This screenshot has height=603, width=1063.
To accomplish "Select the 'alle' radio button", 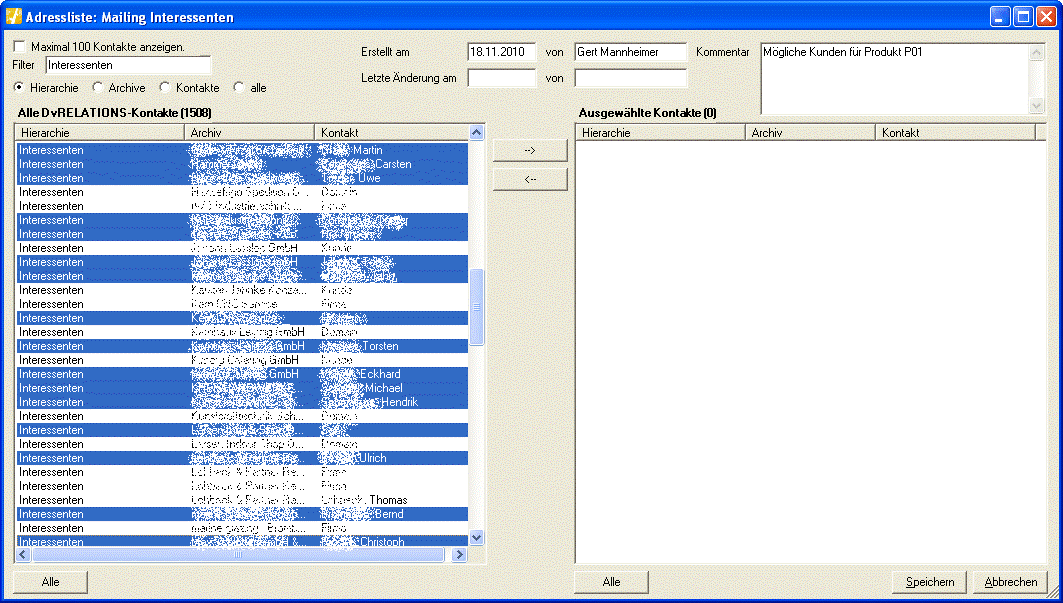I will coord(239,87).
